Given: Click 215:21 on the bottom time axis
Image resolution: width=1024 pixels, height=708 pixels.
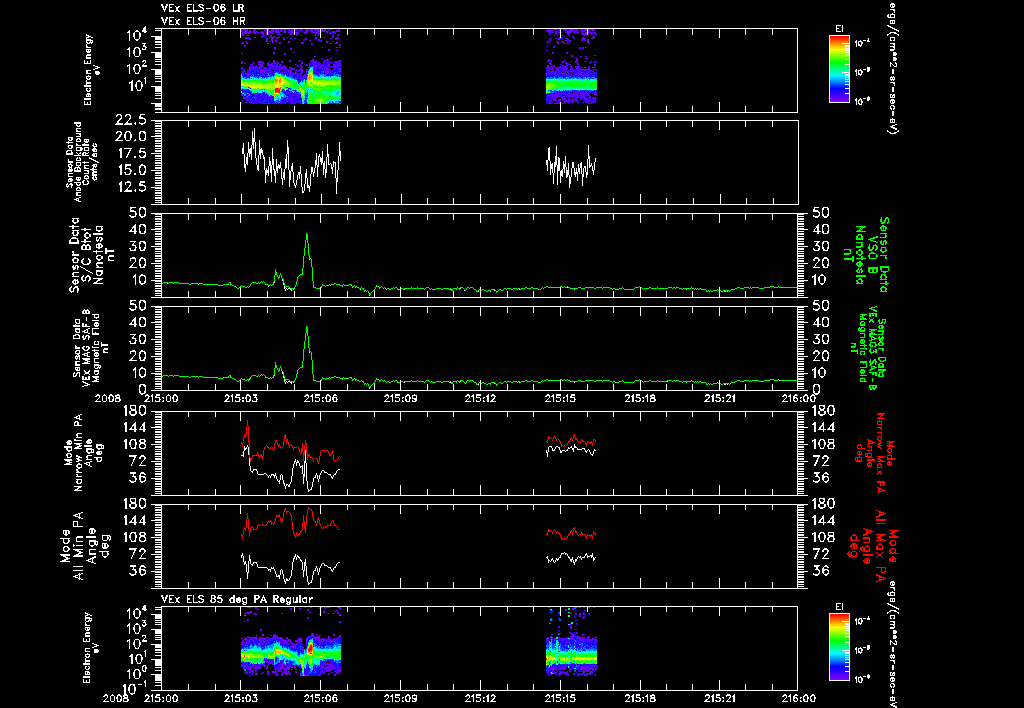Looking at the screenshot, I should click(x=719, y=698).
